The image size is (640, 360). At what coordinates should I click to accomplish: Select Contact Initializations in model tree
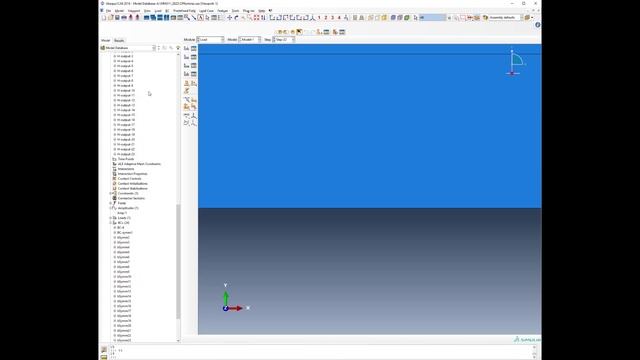click(133, 184)
